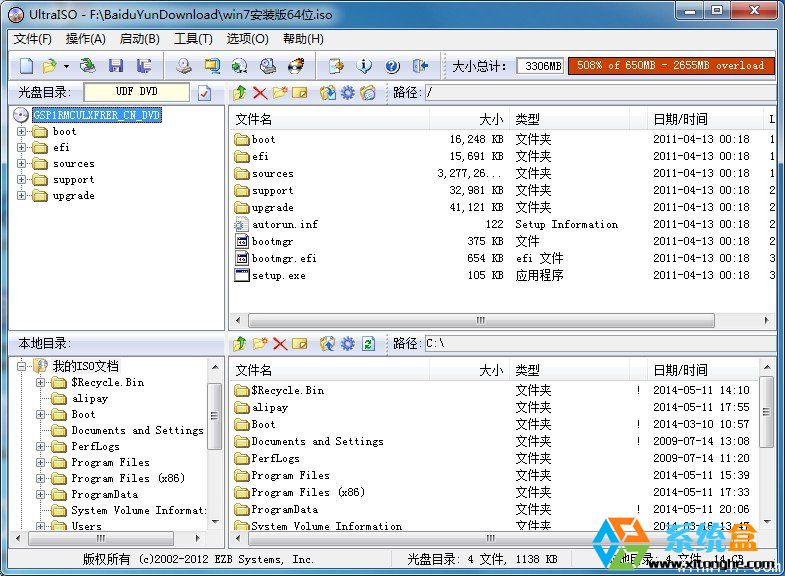Click the disc path field showing /
The image size is (785, 576).
[601, 93]
